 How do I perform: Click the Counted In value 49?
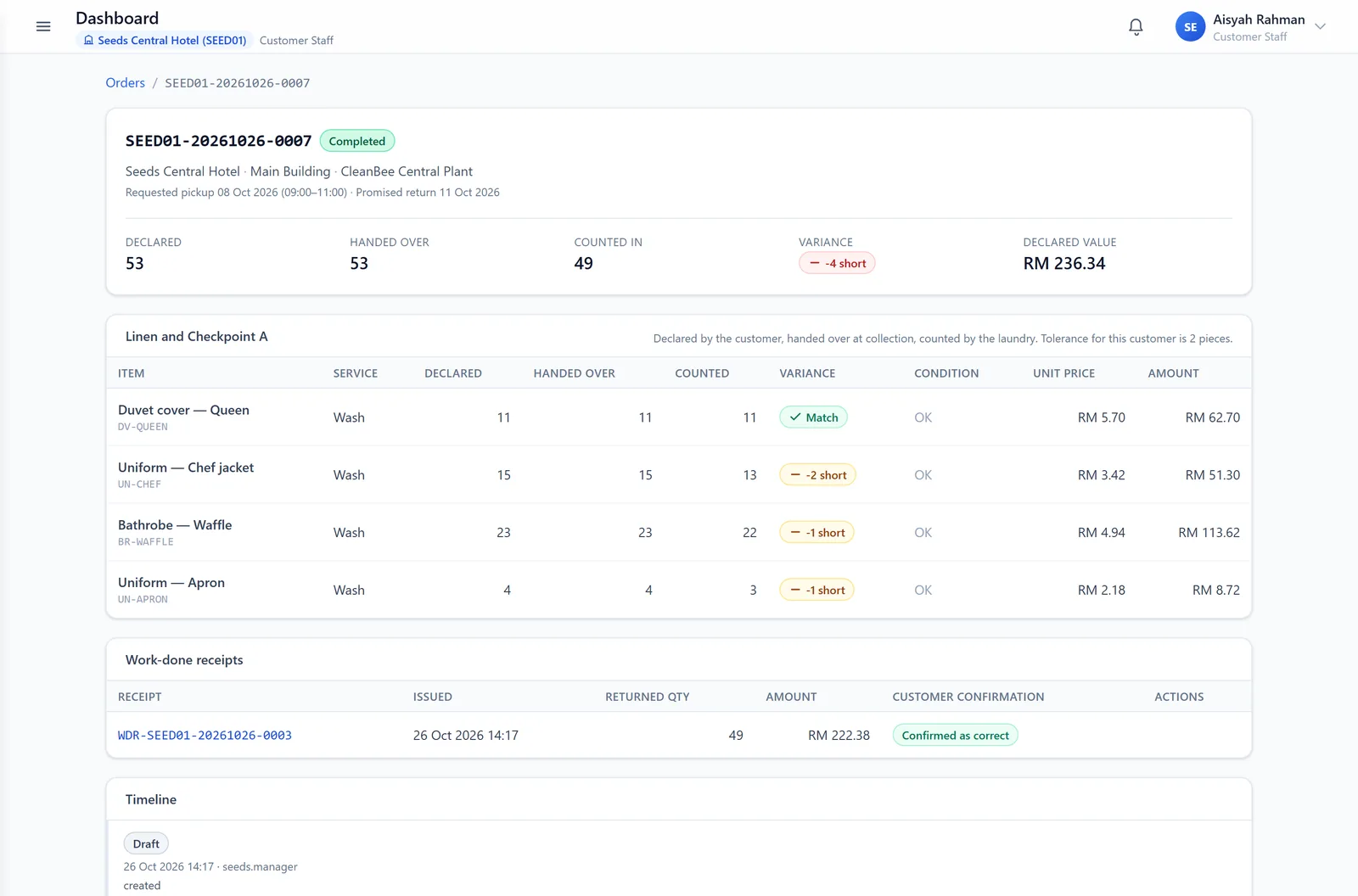pos(583,264)
